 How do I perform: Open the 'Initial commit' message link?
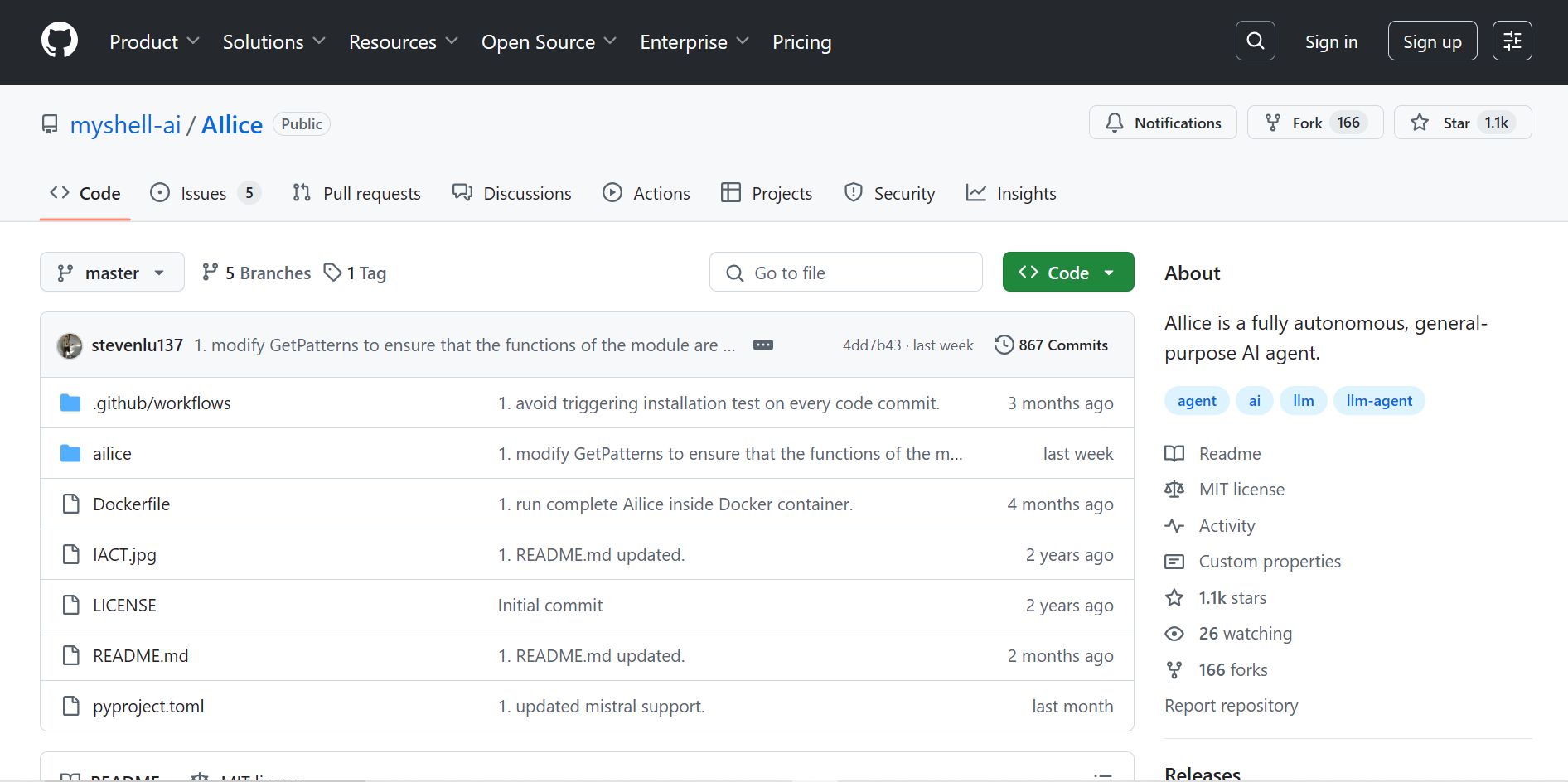549,606
